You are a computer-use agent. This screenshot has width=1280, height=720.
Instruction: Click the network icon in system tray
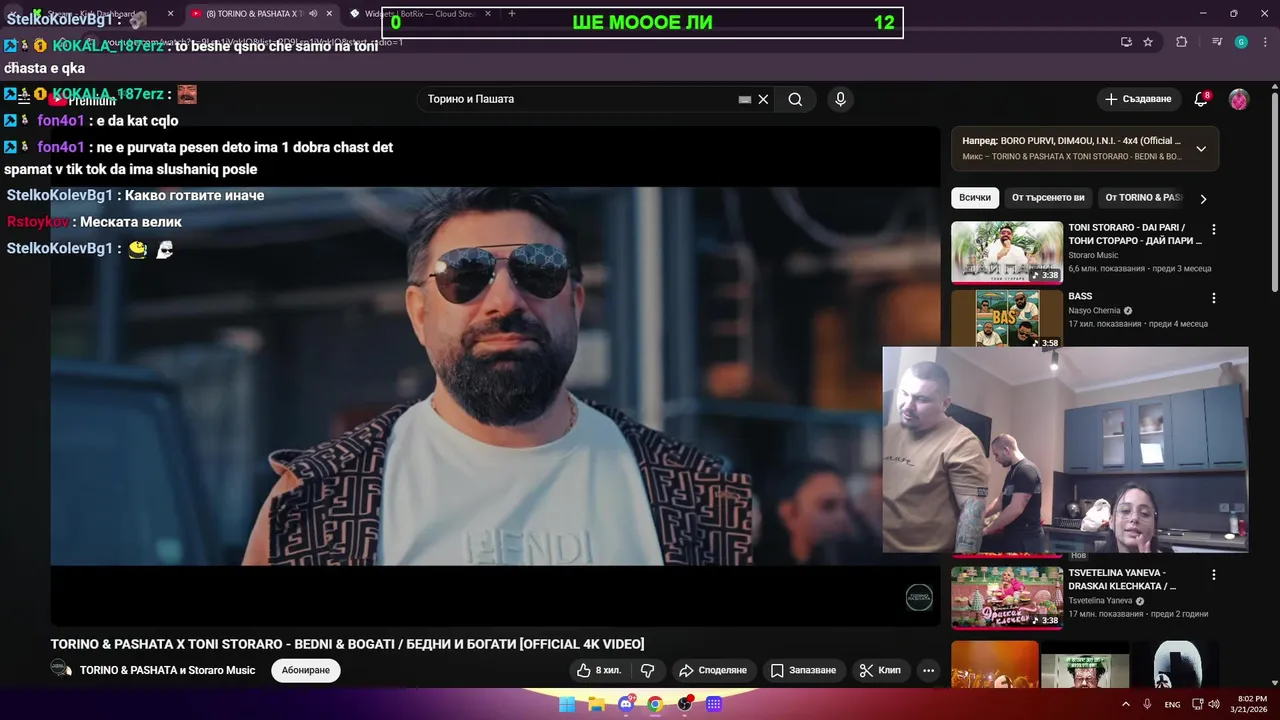point(1196,704)
